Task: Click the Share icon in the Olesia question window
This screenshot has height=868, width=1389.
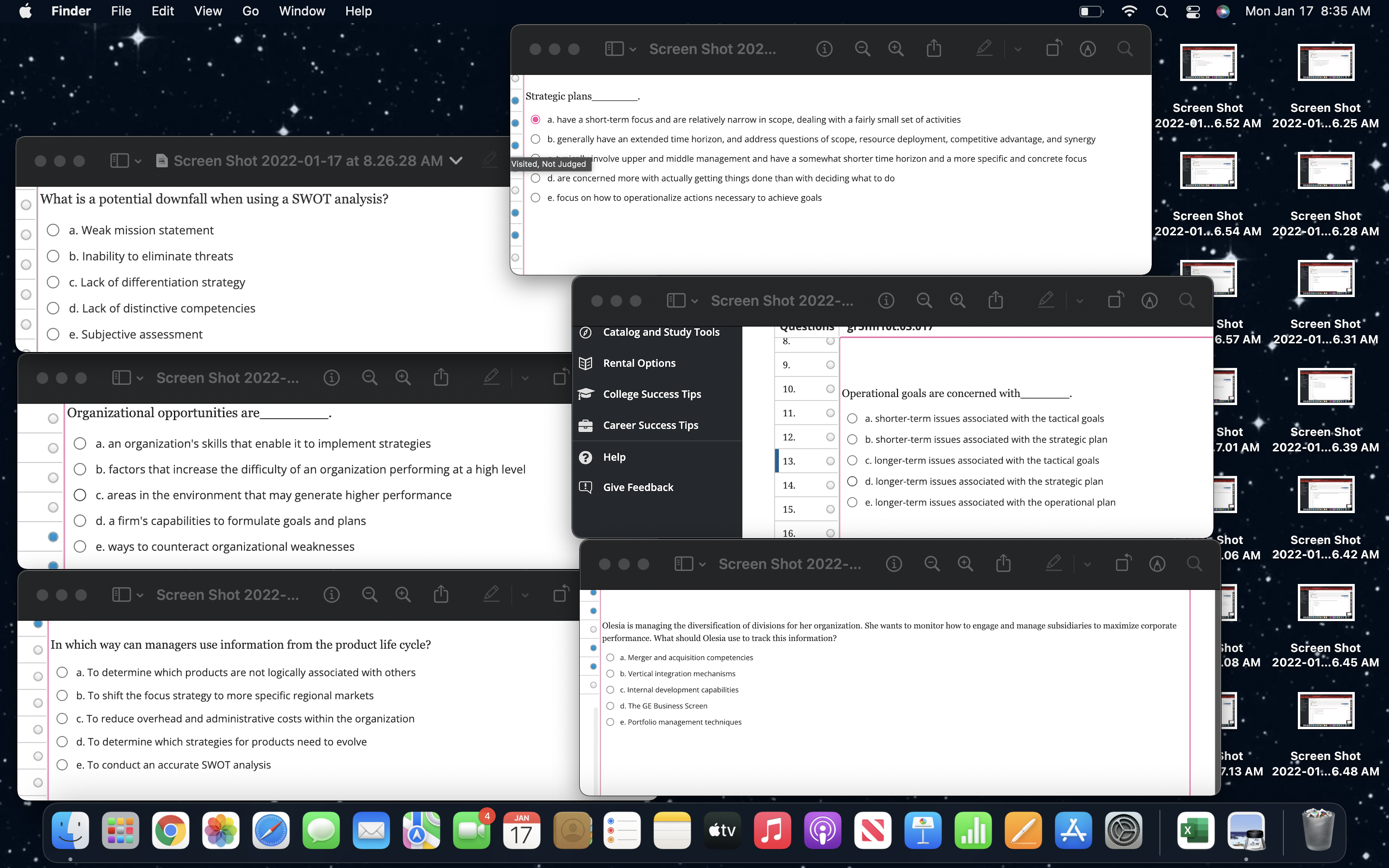Action: click(x=1003, y=563)
